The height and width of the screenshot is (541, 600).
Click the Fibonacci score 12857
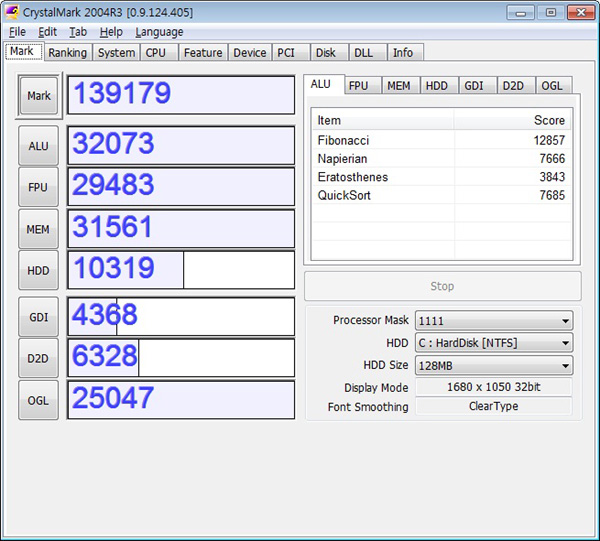click(549, 140)
